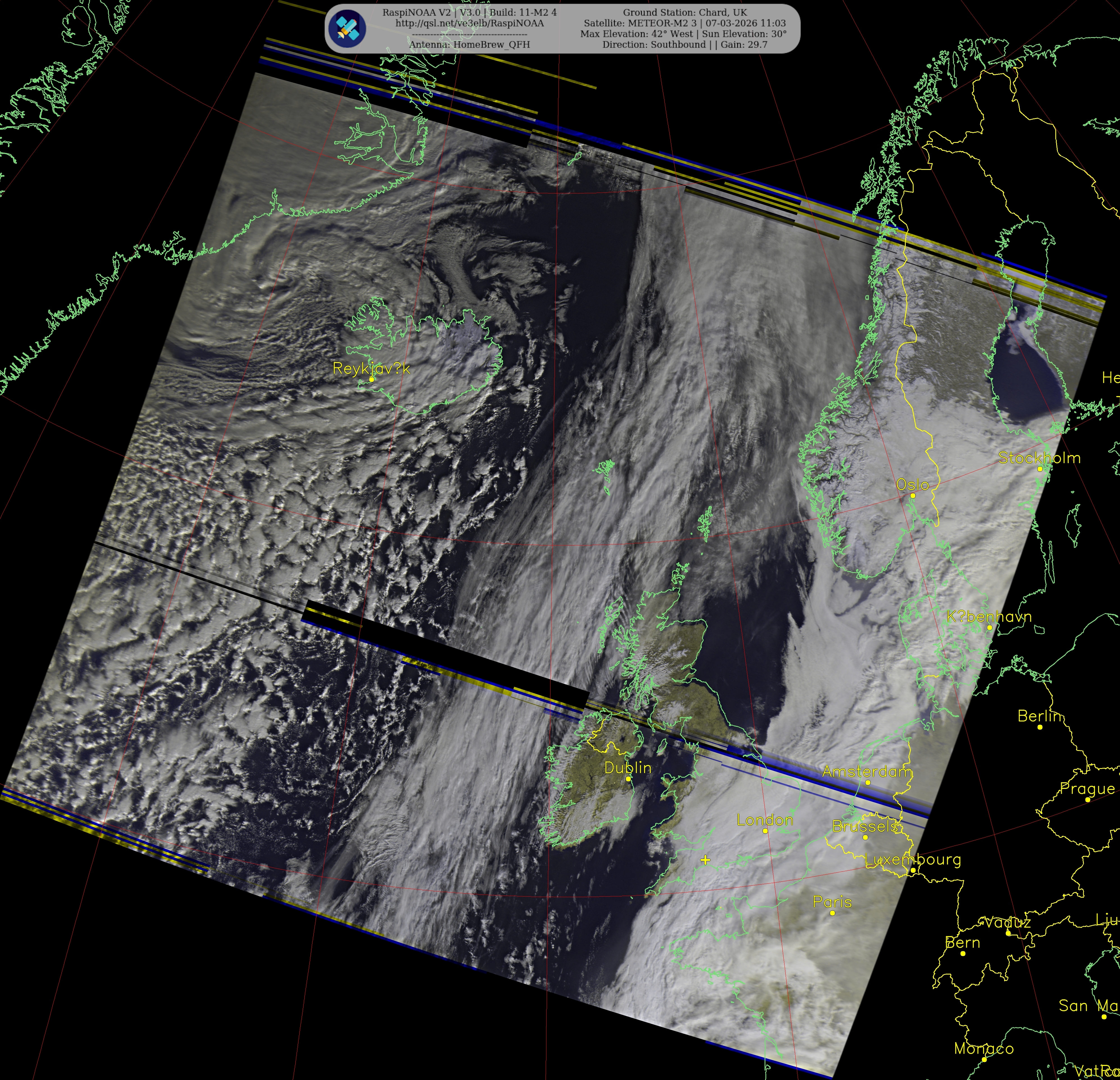
Task: Click the Ground Station Chard, UK text
Action: tap(685, 12)
